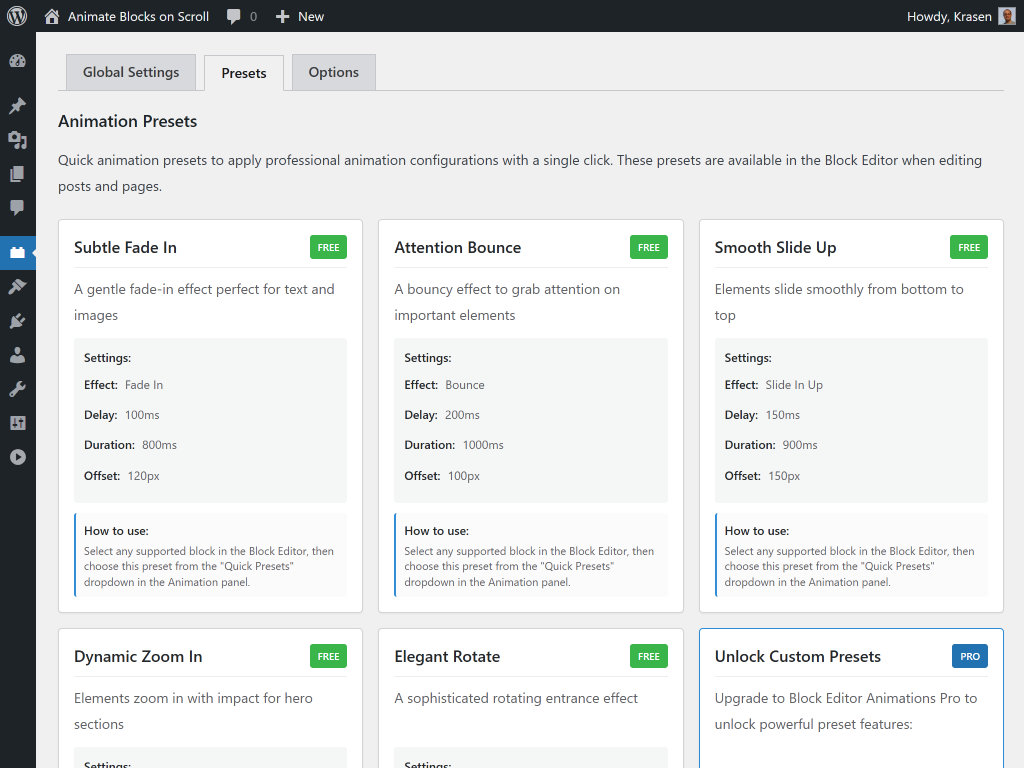Expand the collapsed admin menu
The width and height of the screenshot is (1024, 768).
point(17,457)
